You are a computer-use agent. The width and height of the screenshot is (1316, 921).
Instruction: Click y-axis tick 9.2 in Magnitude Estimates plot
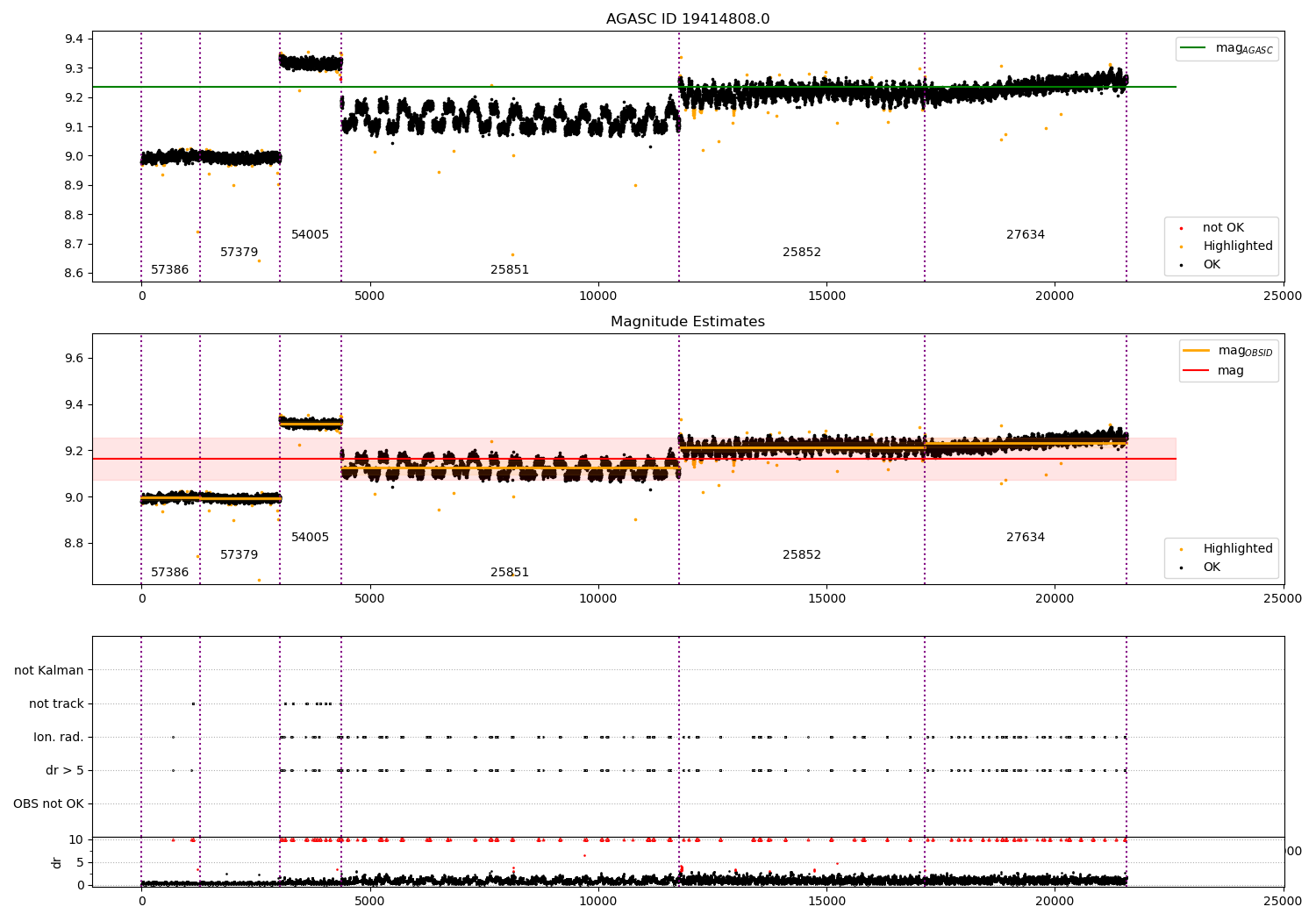(x=75, y=452)
